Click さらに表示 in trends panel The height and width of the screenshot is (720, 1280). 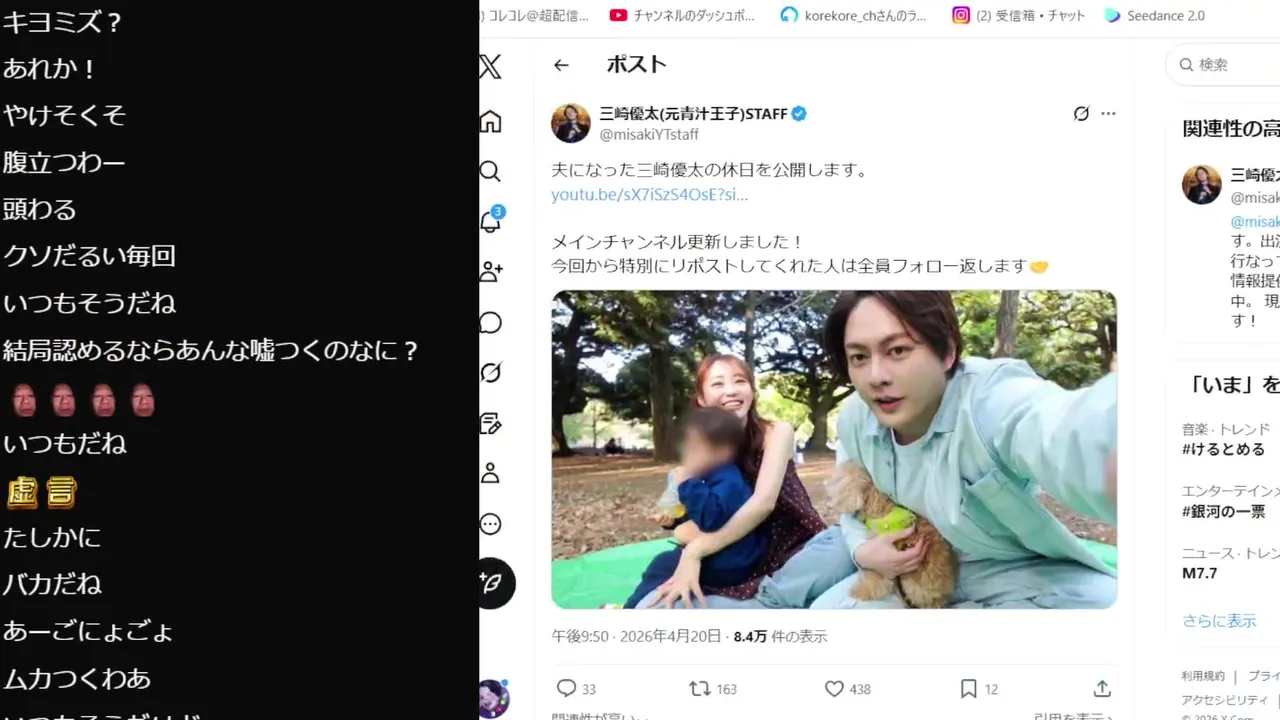1219,620
